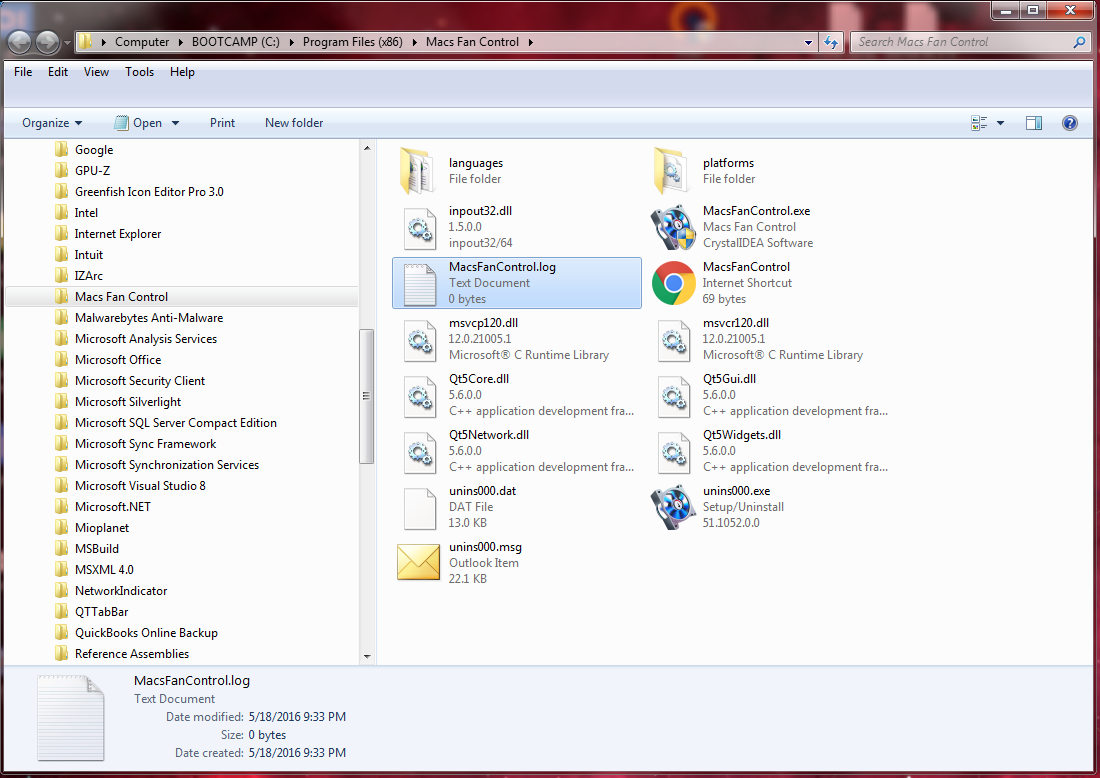This screenshot has height=778, width=1100.
Task: Select the Internet Explorer folder
Action: pyautogui.click(x=118, y=234)
